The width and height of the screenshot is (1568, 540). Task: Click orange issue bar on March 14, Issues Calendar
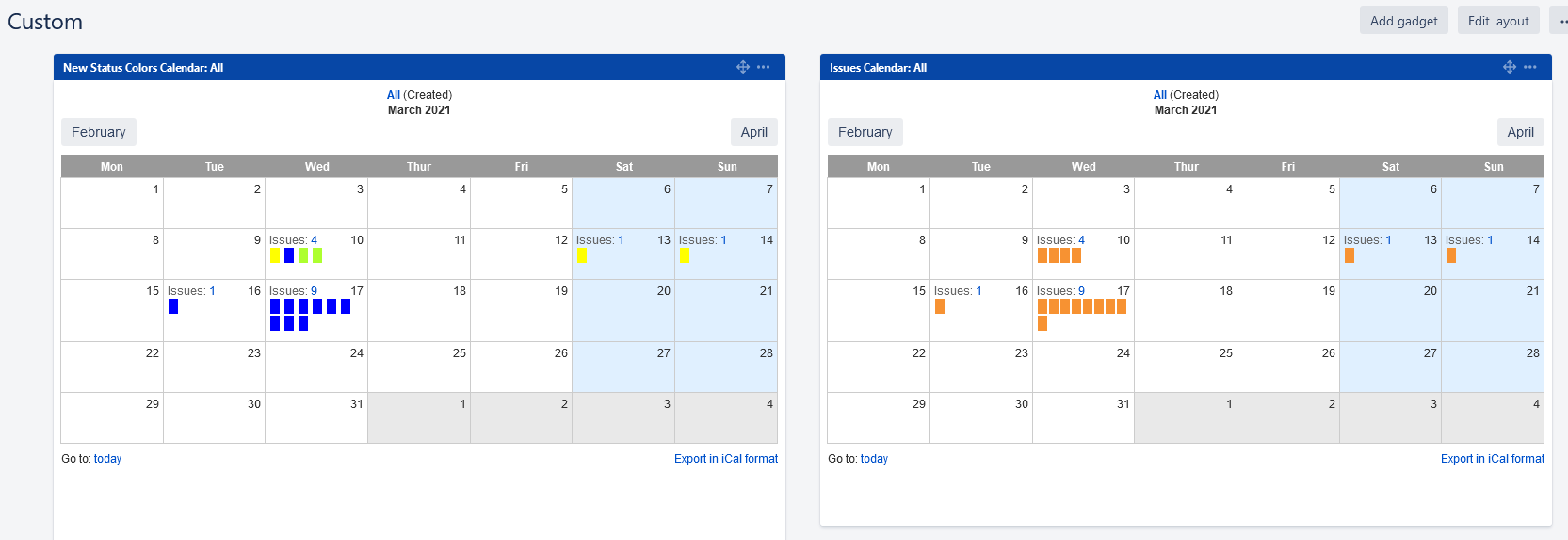1451,255
